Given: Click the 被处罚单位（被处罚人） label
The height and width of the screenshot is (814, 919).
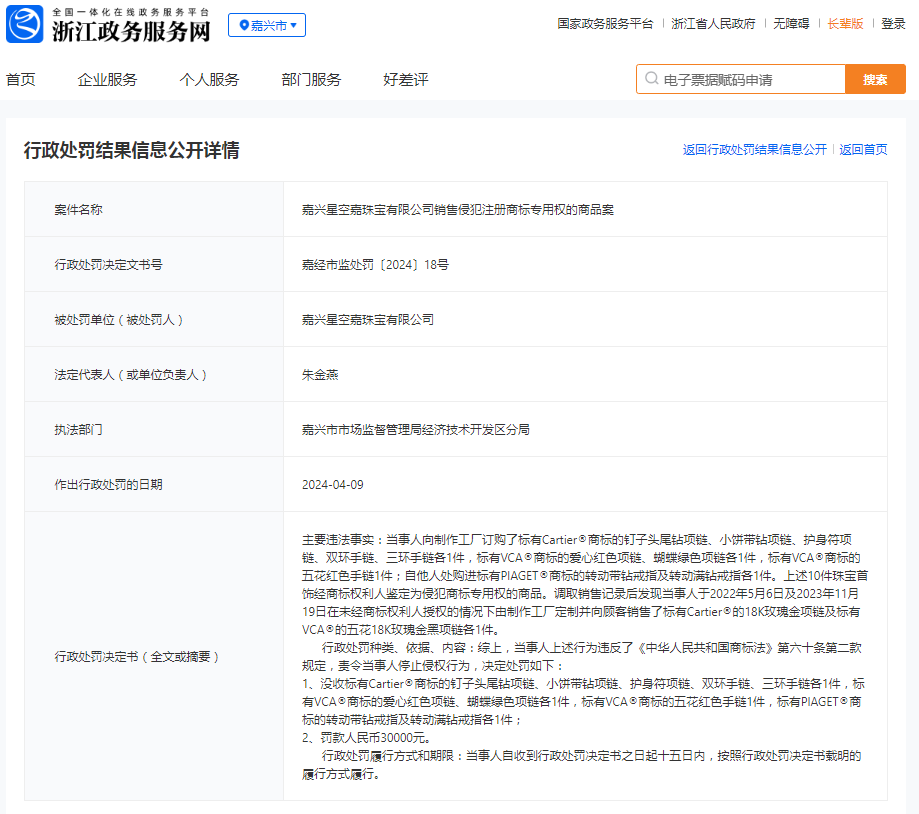Looking at the screenshot, I should (x=118, y=319).
